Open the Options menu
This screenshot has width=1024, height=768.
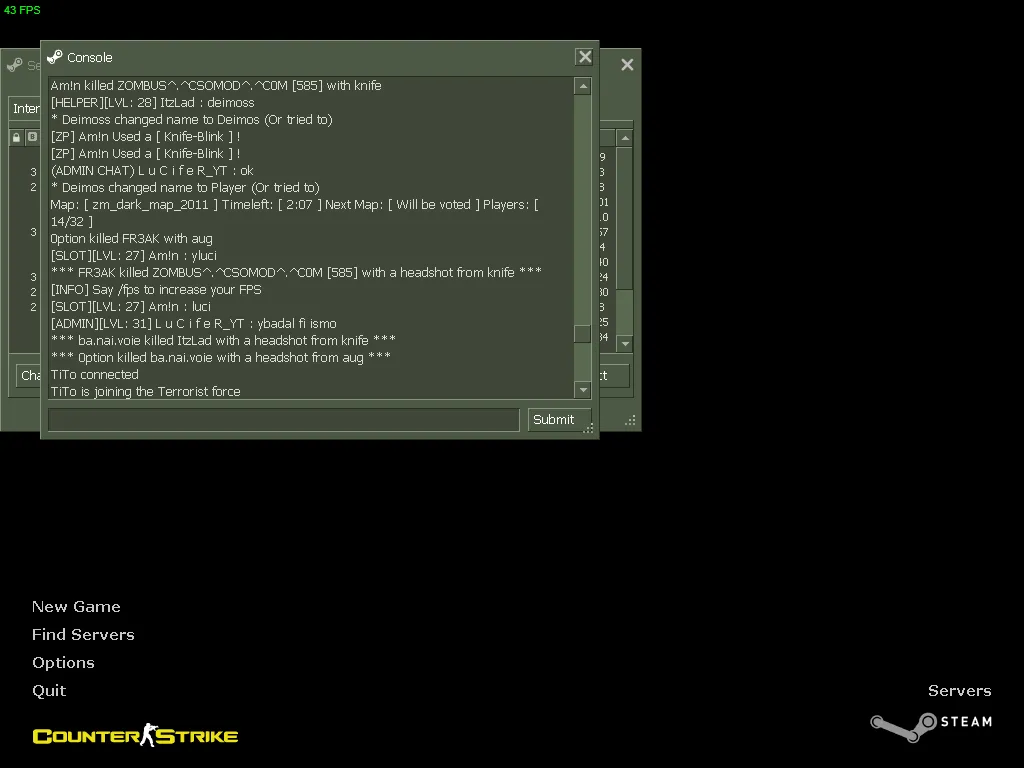pos(63,663)
